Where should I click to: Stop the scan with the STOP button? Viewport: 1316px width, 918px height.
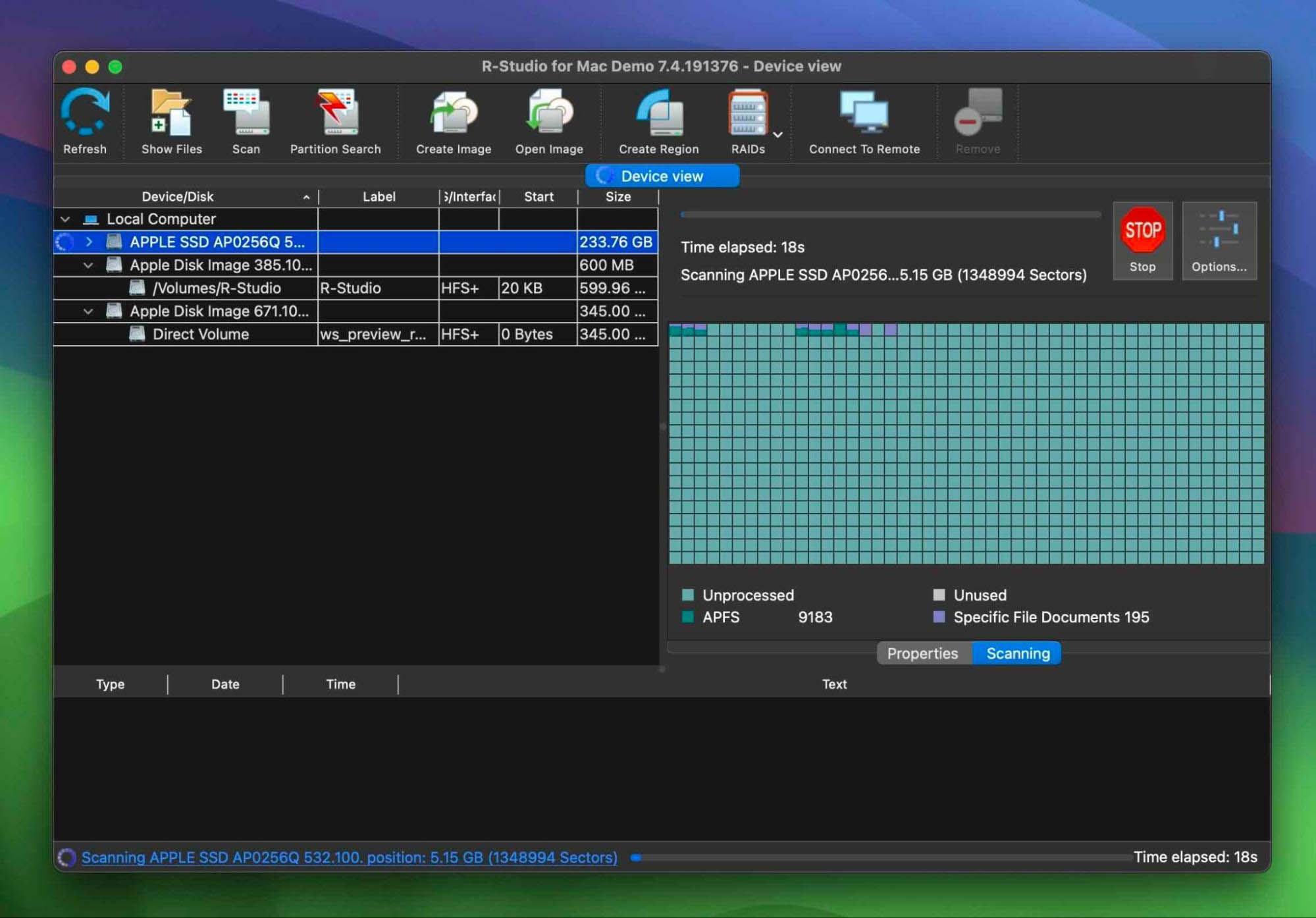tap(1142, 240)
